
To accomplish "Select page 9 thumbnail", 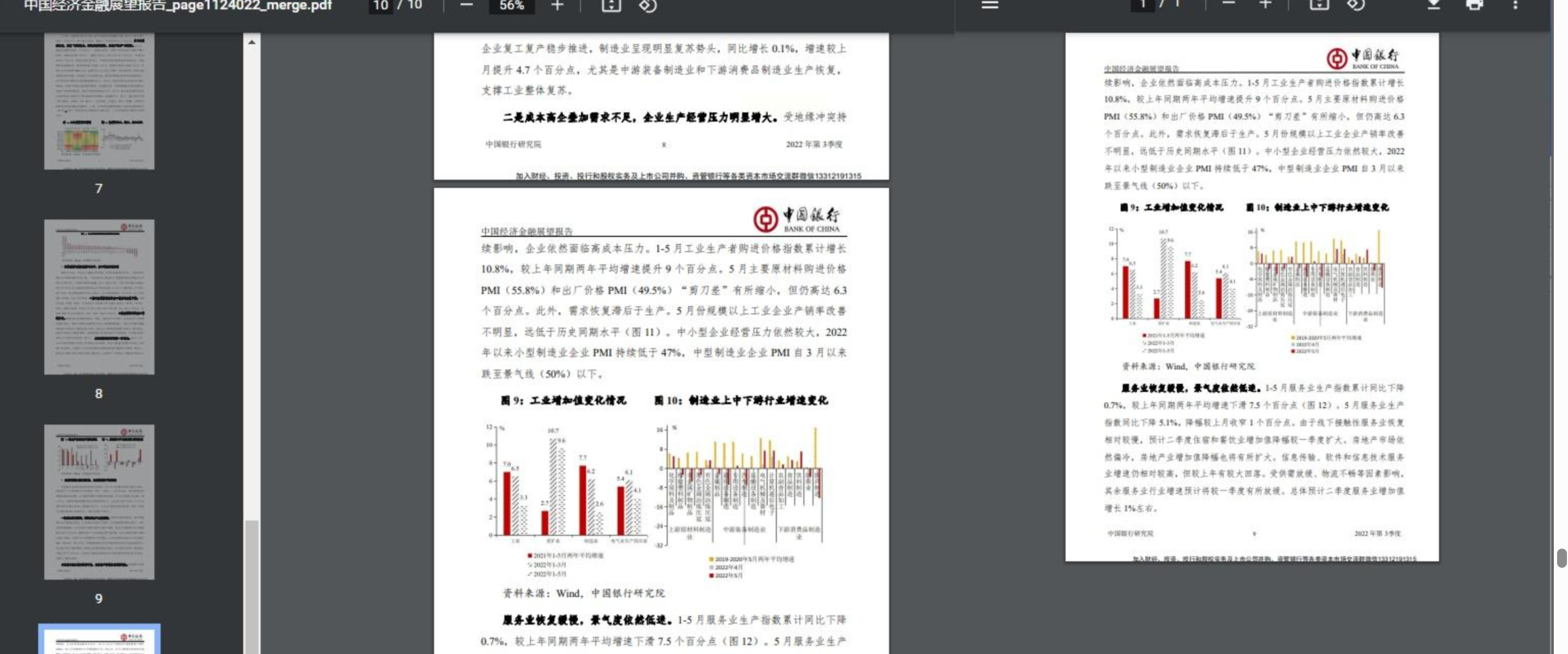I will point(99,502).
